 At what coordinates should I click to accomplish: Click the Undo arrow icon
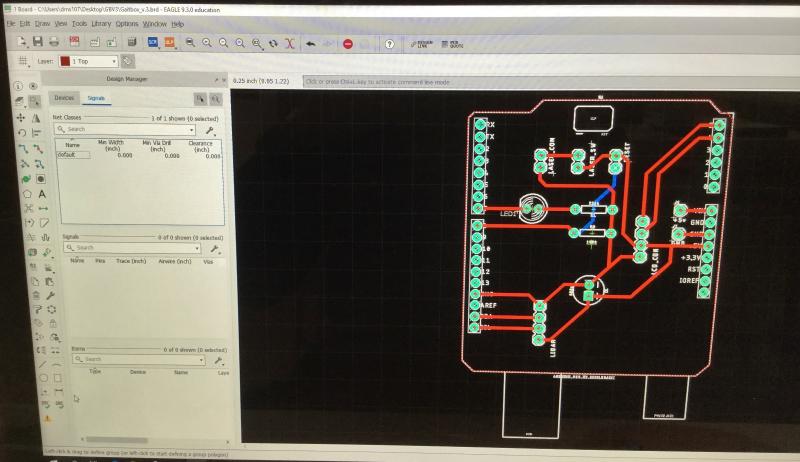tap(311, 44)
